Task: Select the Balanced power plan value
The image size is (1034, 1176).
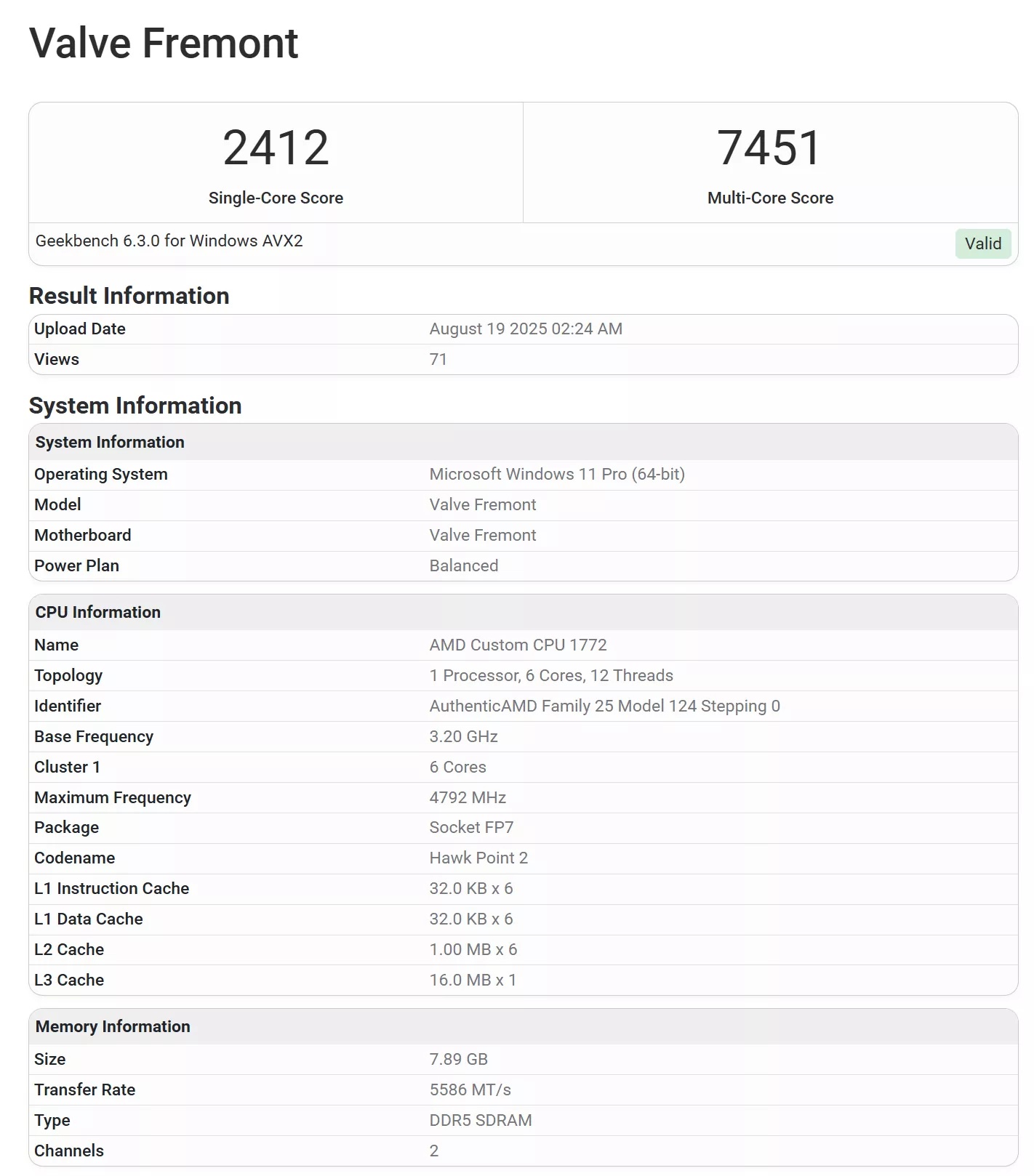Action: click(x=464, y=565)
